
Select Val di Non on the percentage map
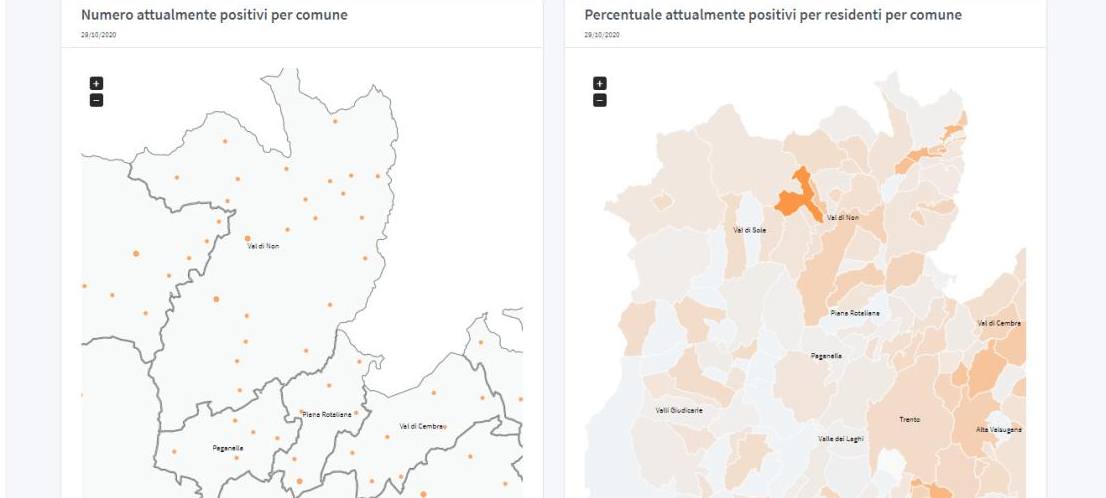pos(843,217)
